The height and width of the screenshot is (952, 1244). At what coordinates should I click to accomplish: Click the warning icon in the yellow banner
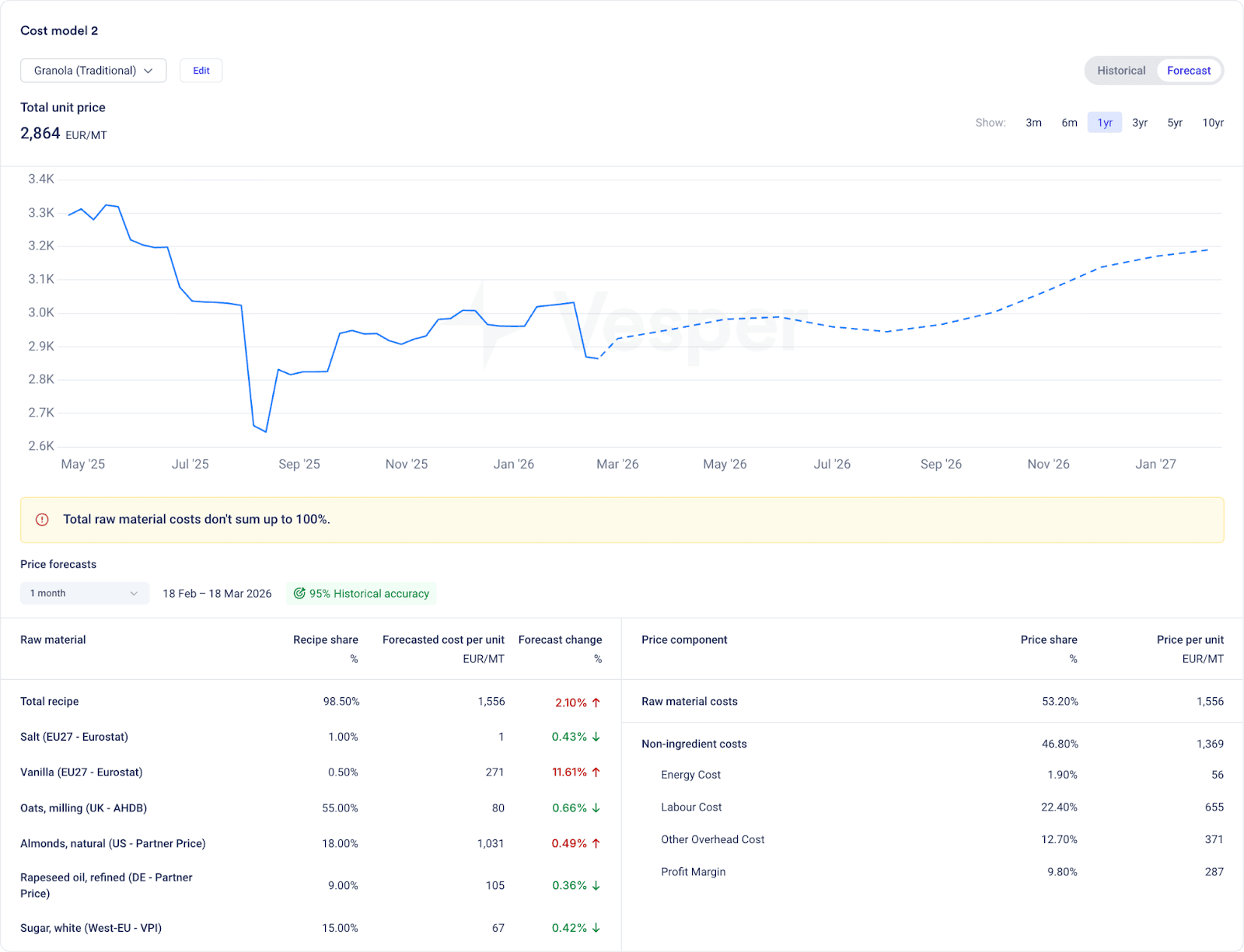pos(43,520)
